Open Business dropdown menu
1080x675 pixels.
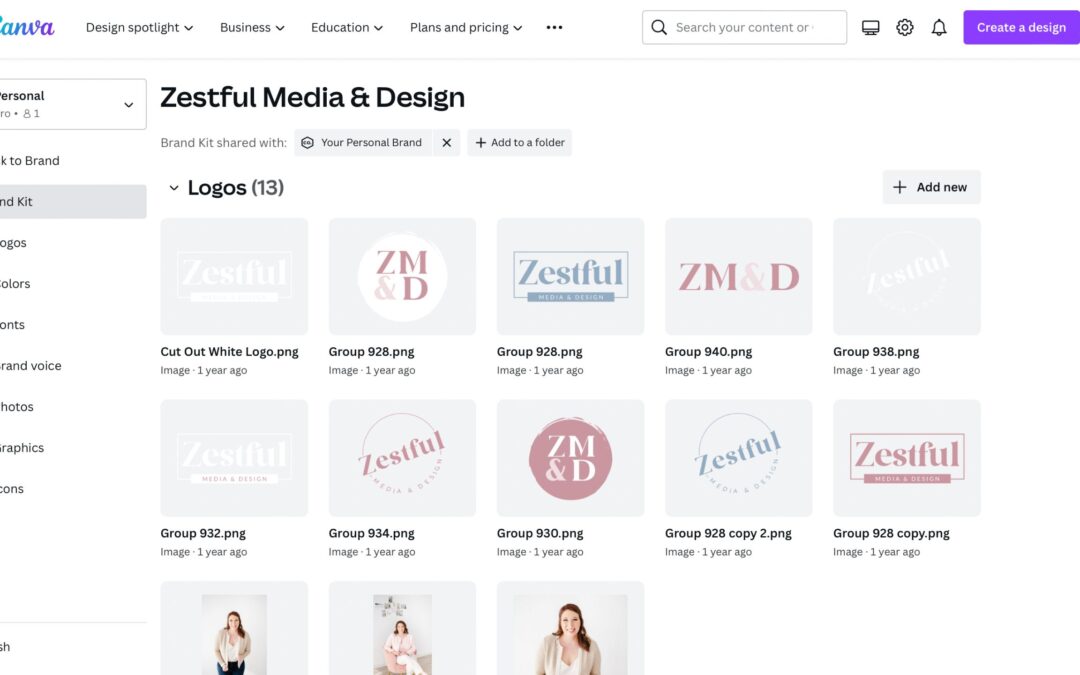point(252,28)
